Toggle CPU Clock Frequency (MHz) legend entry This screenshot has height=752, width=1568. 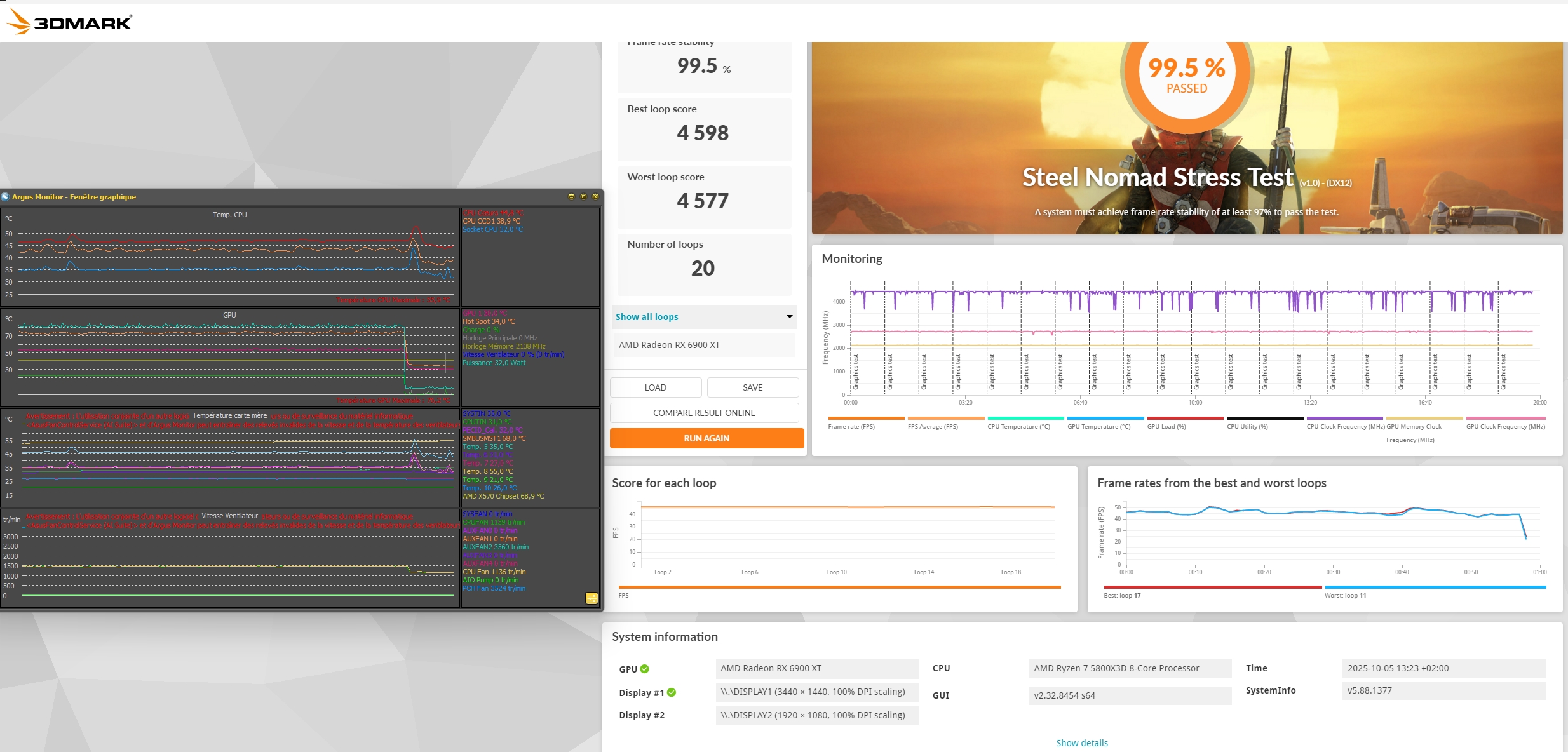point(1345,427)
